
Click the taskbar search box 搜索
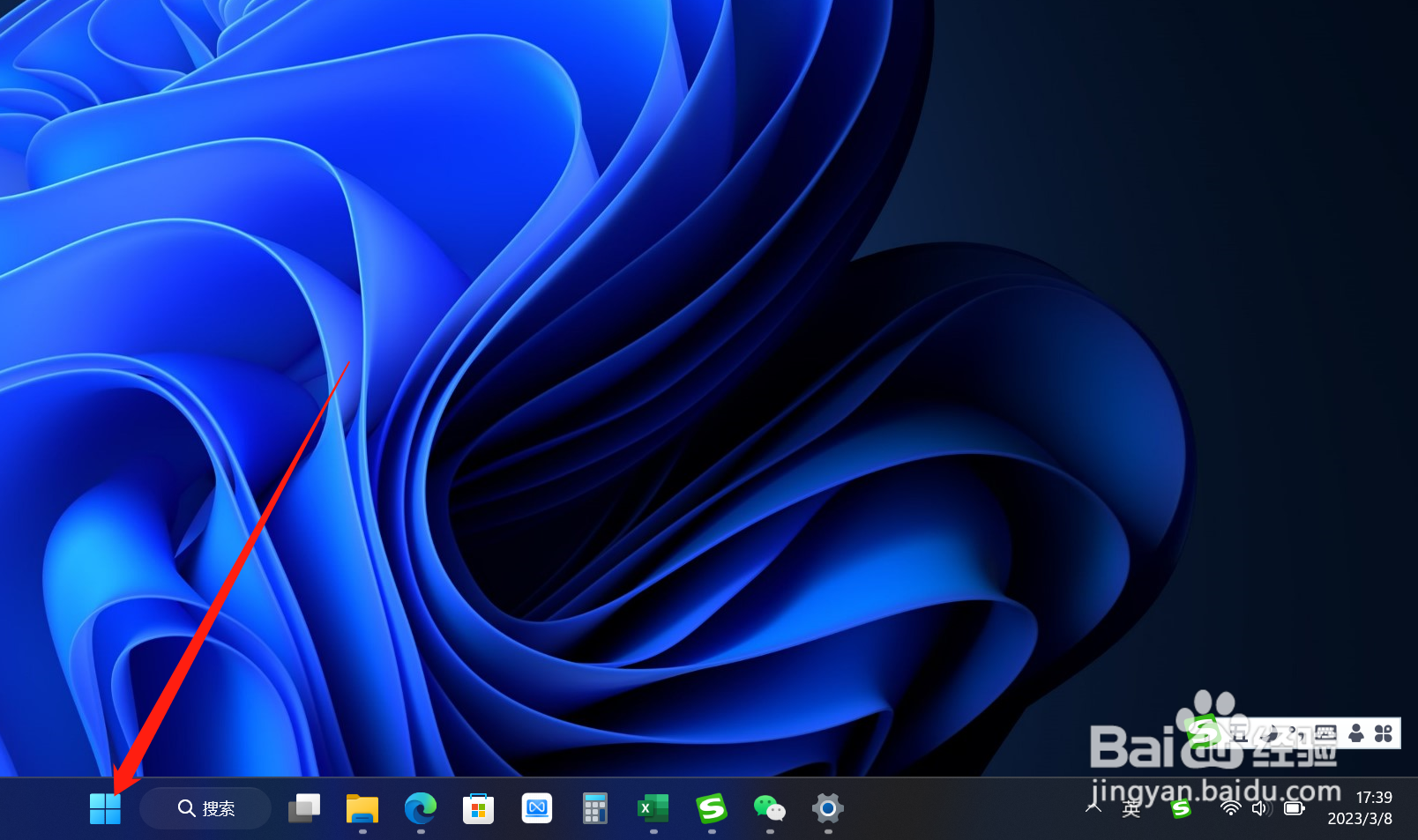[205, 808]
